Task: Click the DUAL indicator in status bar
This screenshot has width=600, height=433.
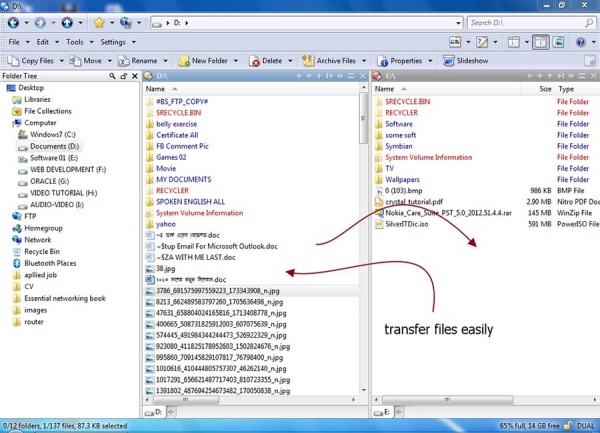Action: pyautogui.click(x=585, y=426)
